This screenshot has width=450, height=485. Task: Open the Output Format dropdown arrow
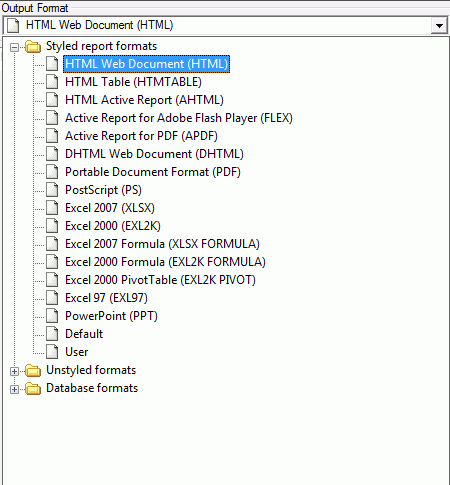click(439, 26)
